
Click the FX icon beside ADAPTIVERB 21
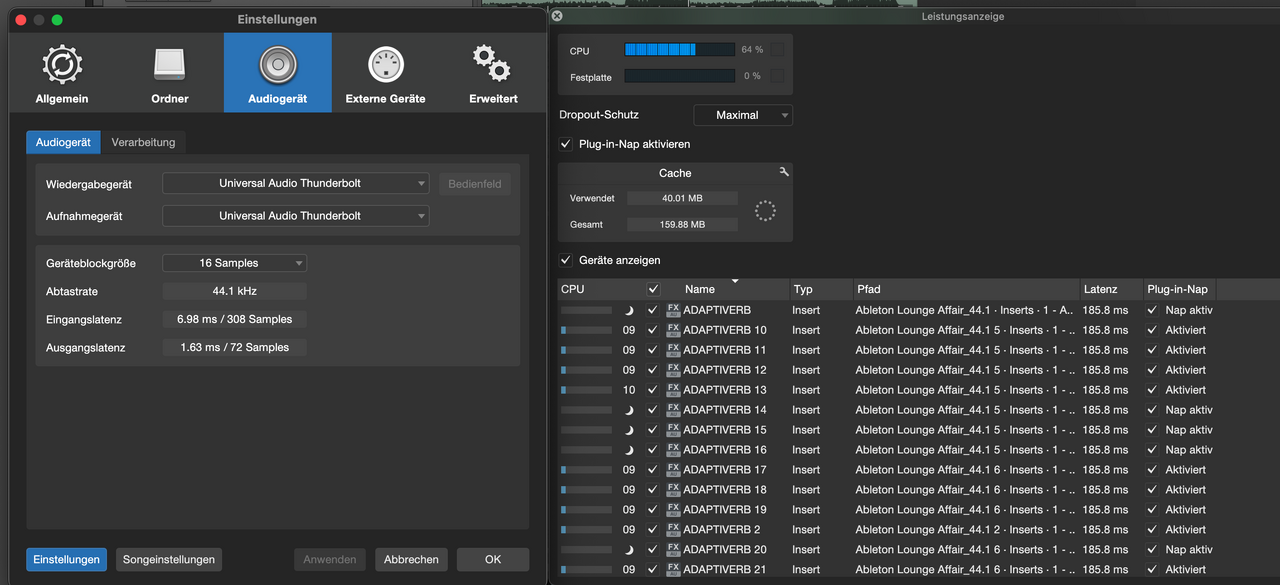[673, 570]
